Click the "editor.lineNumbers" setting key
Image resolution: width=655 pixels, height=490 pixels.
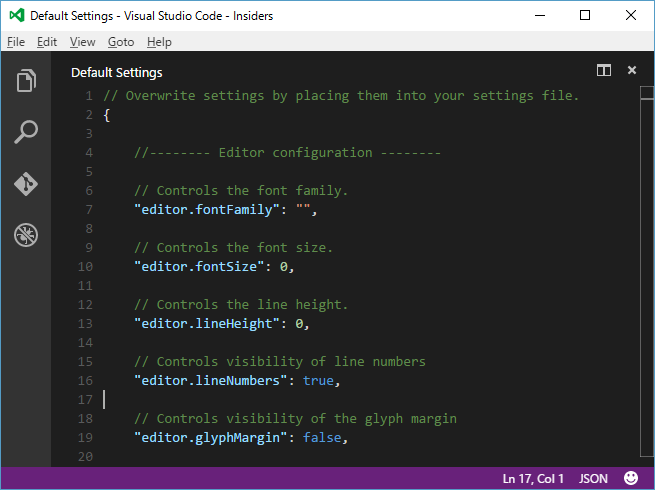(210, 381)
